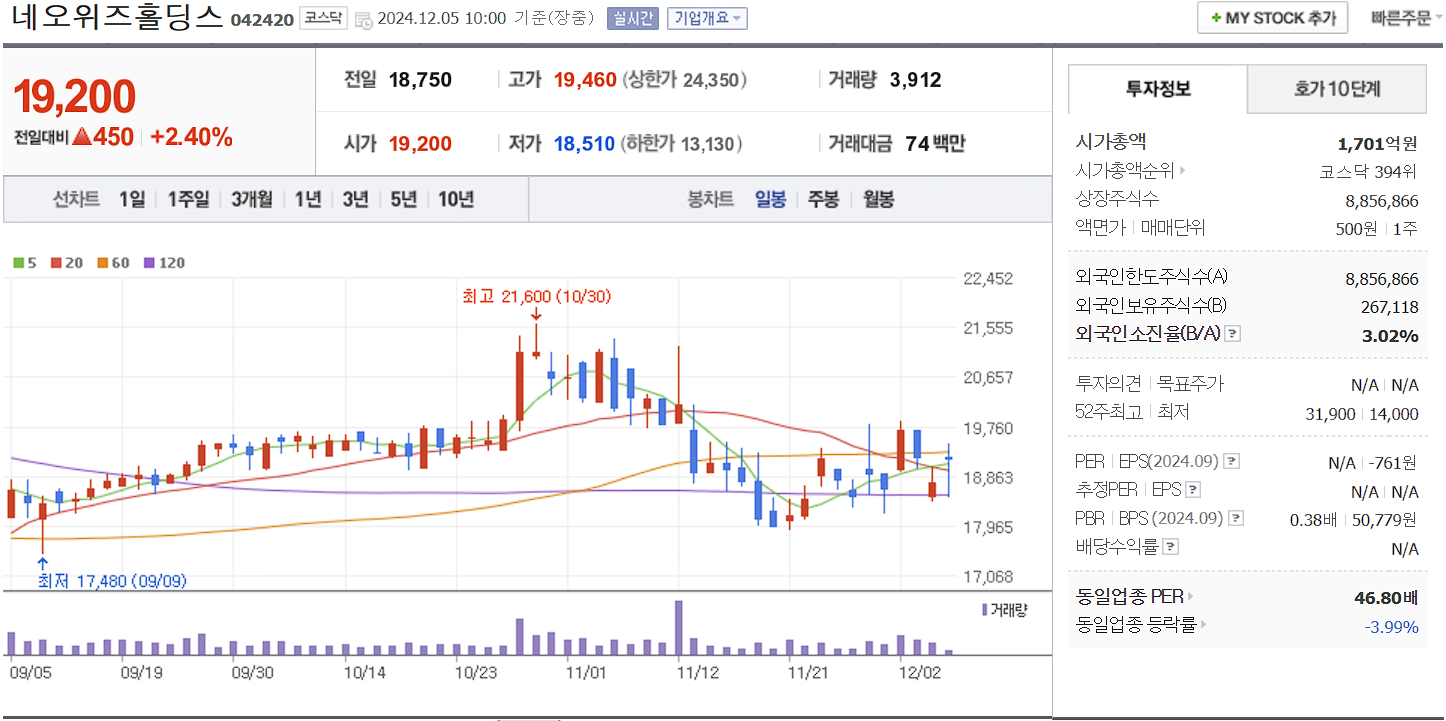Open the 기업개요 dropdown

705,17
